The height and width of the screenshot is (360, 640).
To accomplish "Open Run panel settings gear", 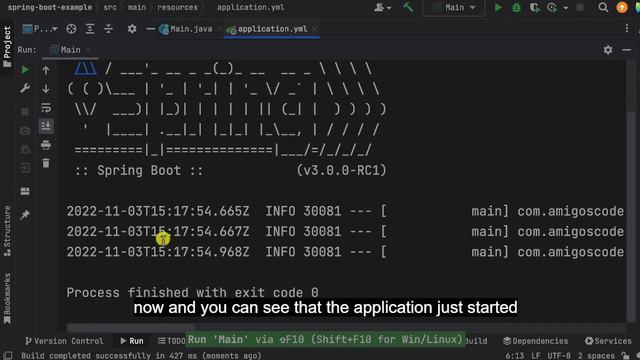I will (x=608, y=50).
